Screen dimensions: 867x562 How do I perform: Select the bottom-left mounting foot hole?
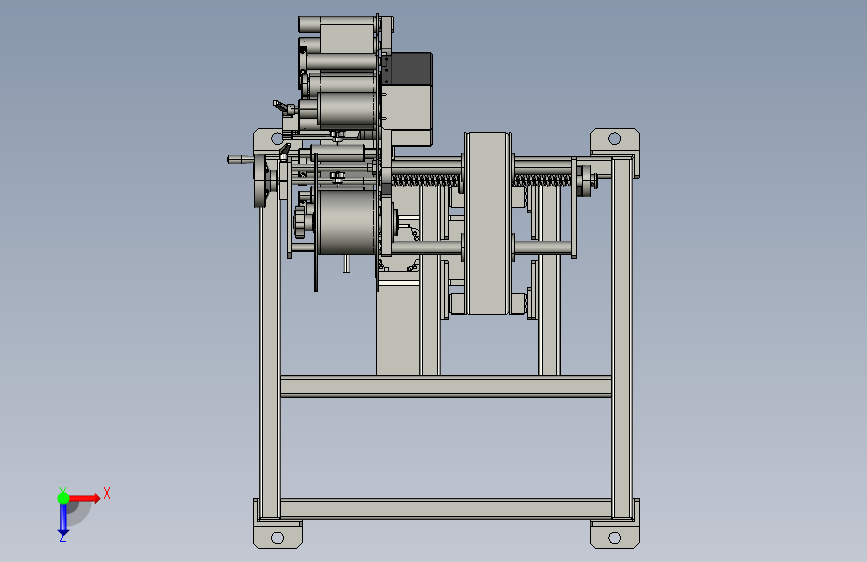[x=278, y=538]
